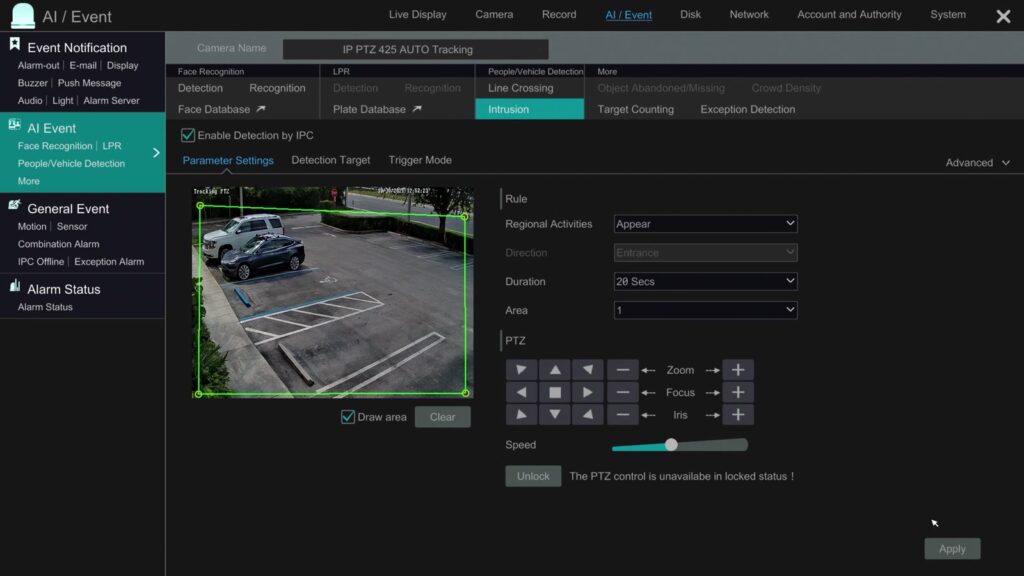Image resolution: width=1024 pixels, height=576 pixels.
Task: Open Face Recognition Detection link
Action: click(200, 88)
